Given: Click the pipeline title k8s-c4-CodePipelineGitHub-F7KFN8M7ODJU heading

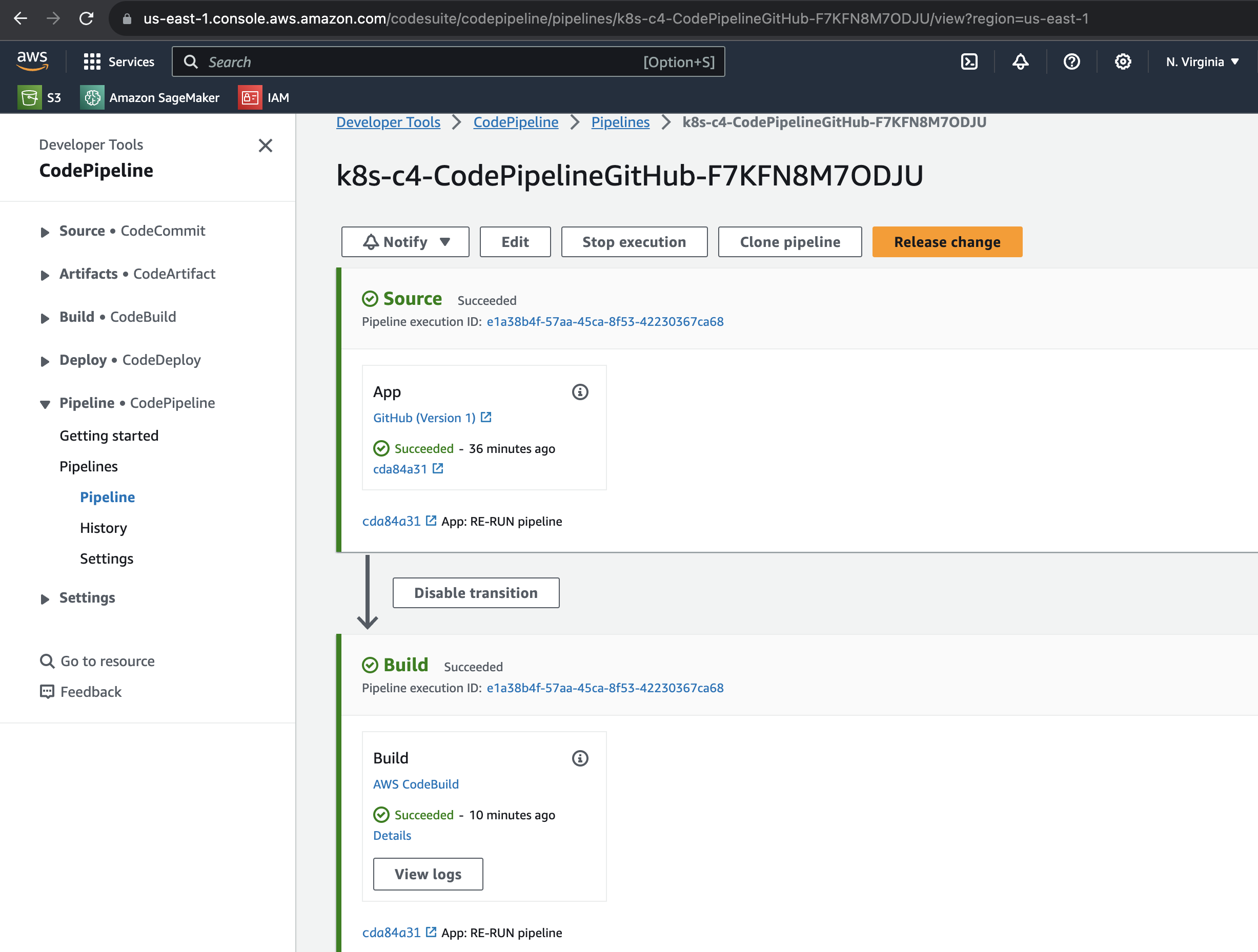Looking at the screenshot, I should (630, 175).
